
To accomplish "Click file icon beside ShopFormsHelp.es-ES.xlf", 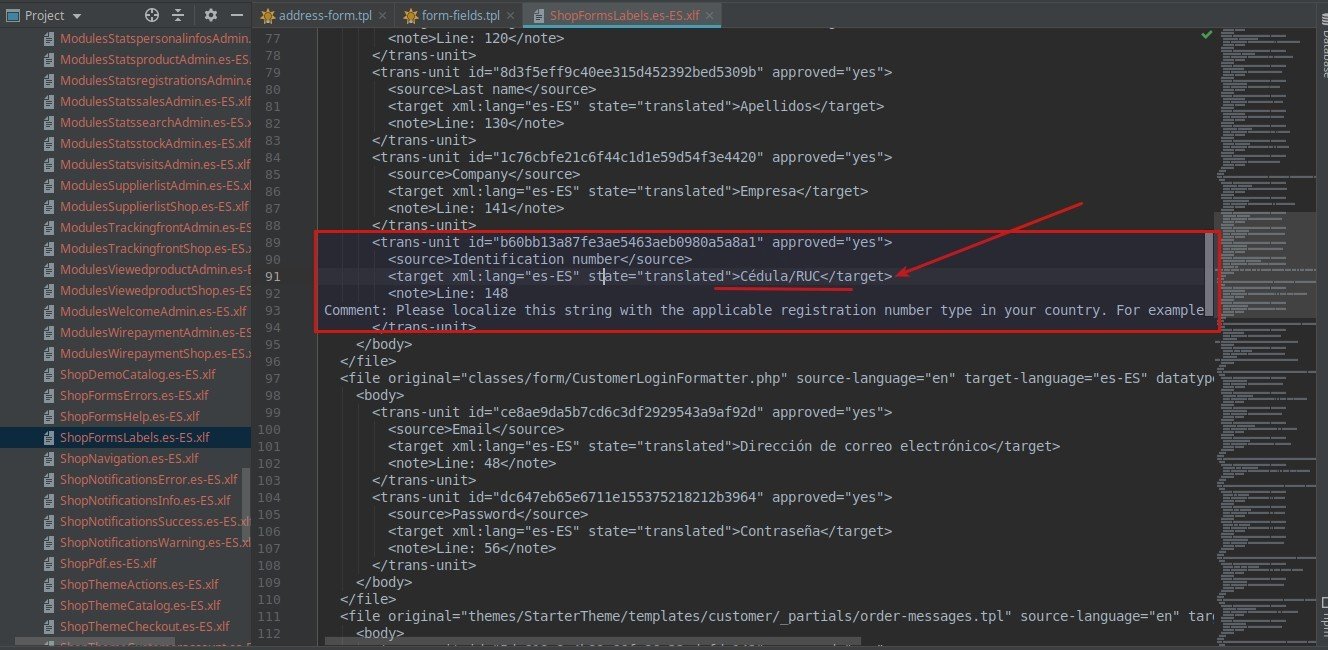I will pyautogui.click(x=49, y=416).
